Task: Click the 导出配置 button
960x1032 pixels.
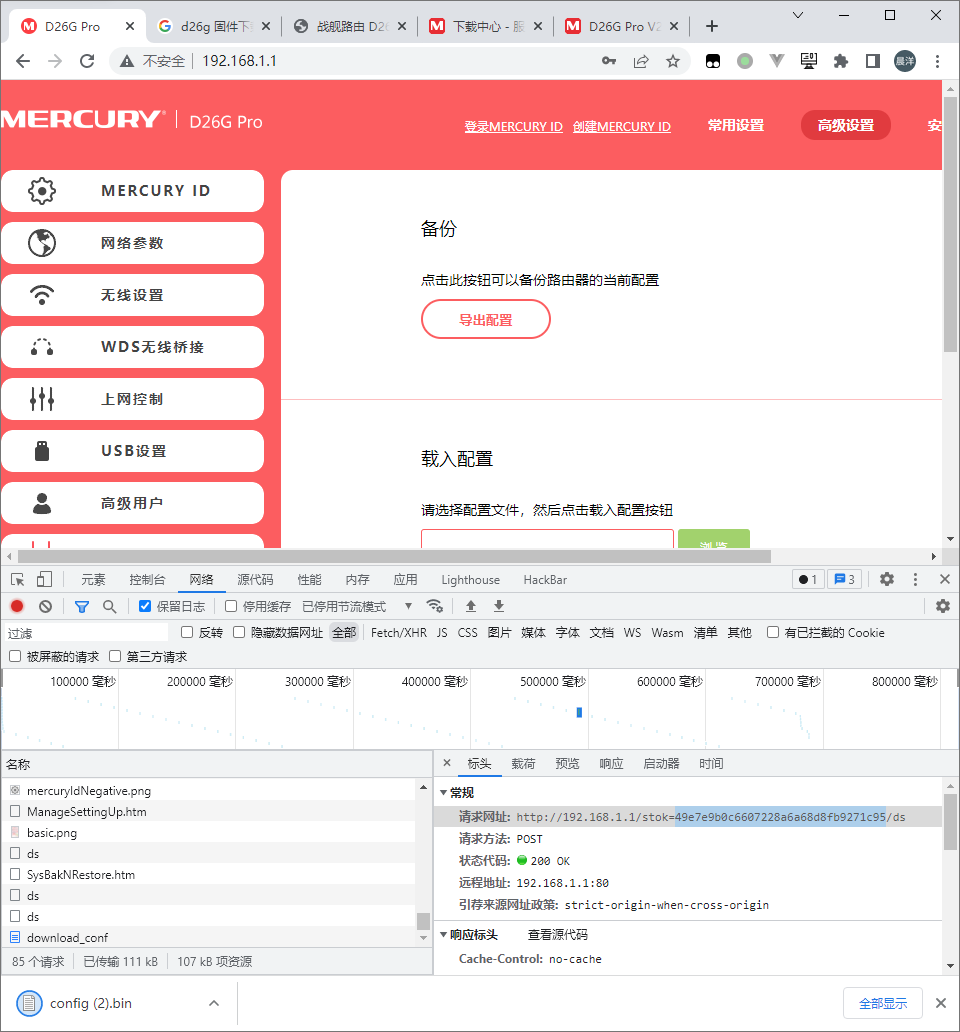Action: pos(485,320)
